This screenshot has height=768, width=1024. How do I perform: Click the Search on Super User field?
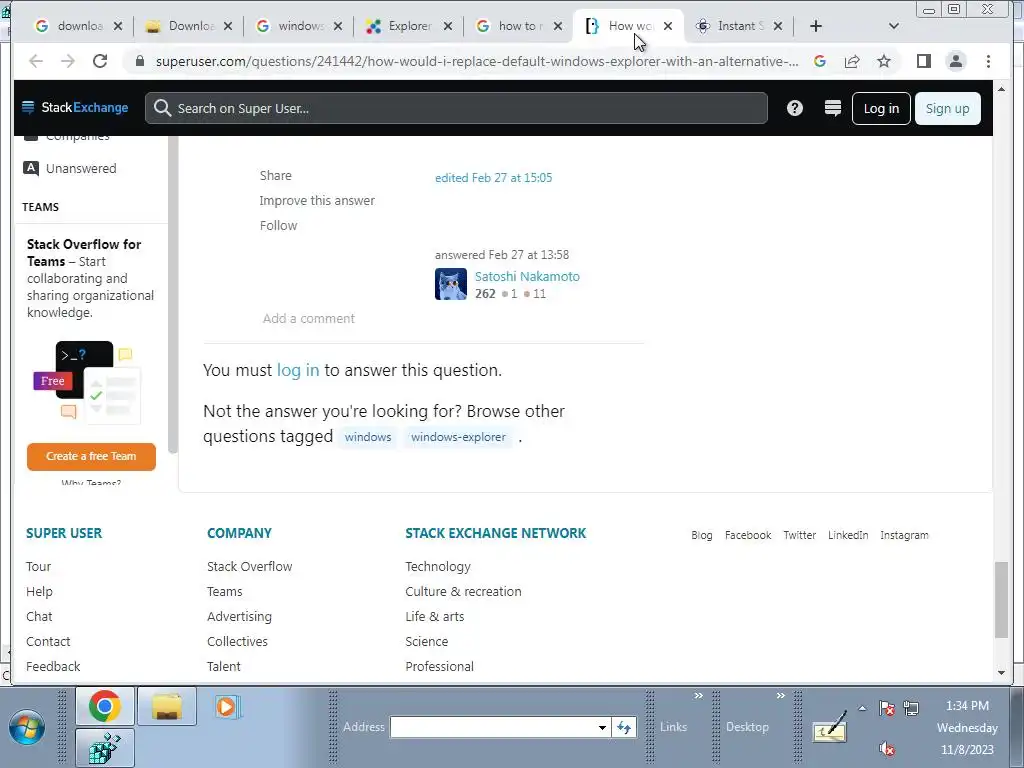[x=456, y=108]
